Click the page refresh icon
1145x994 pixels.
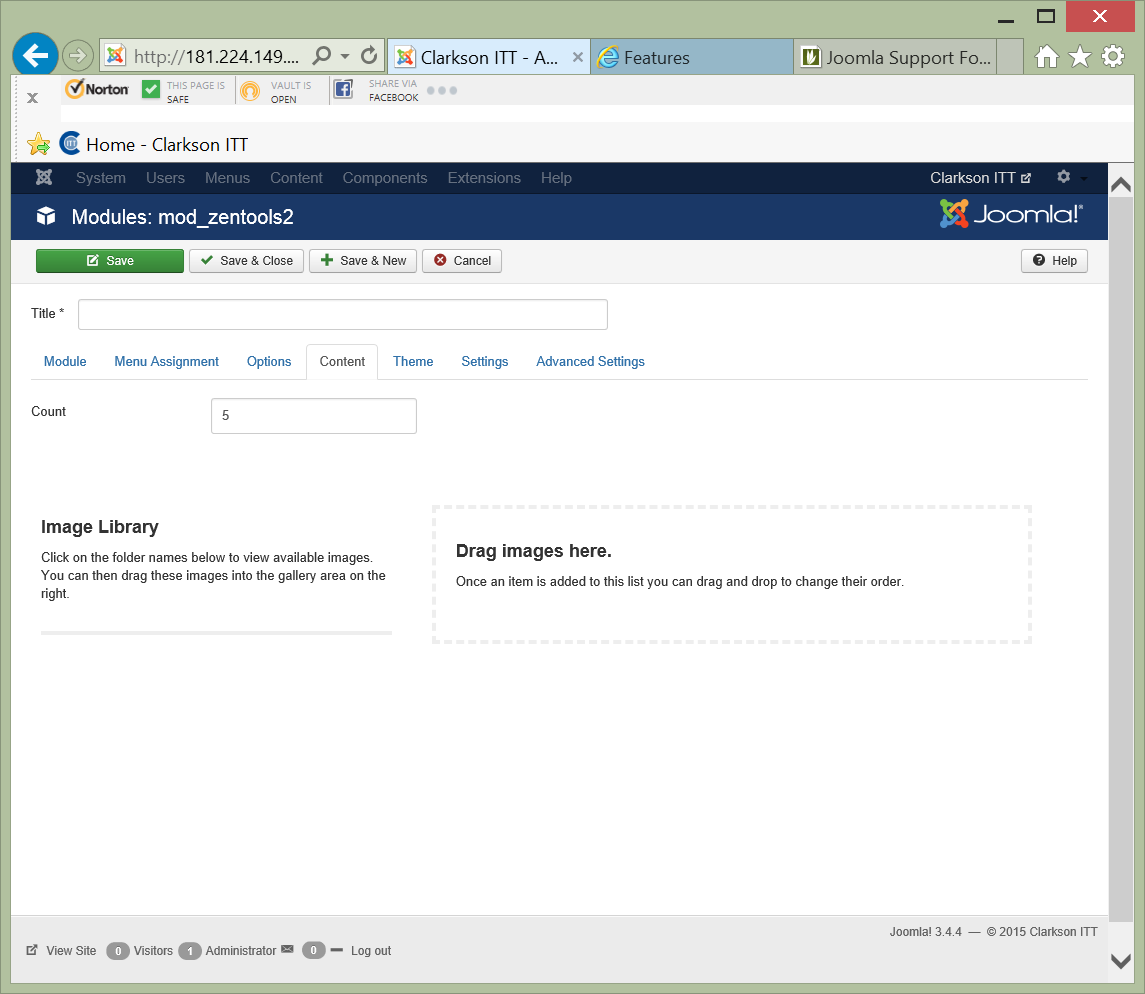tap(369, 55)
